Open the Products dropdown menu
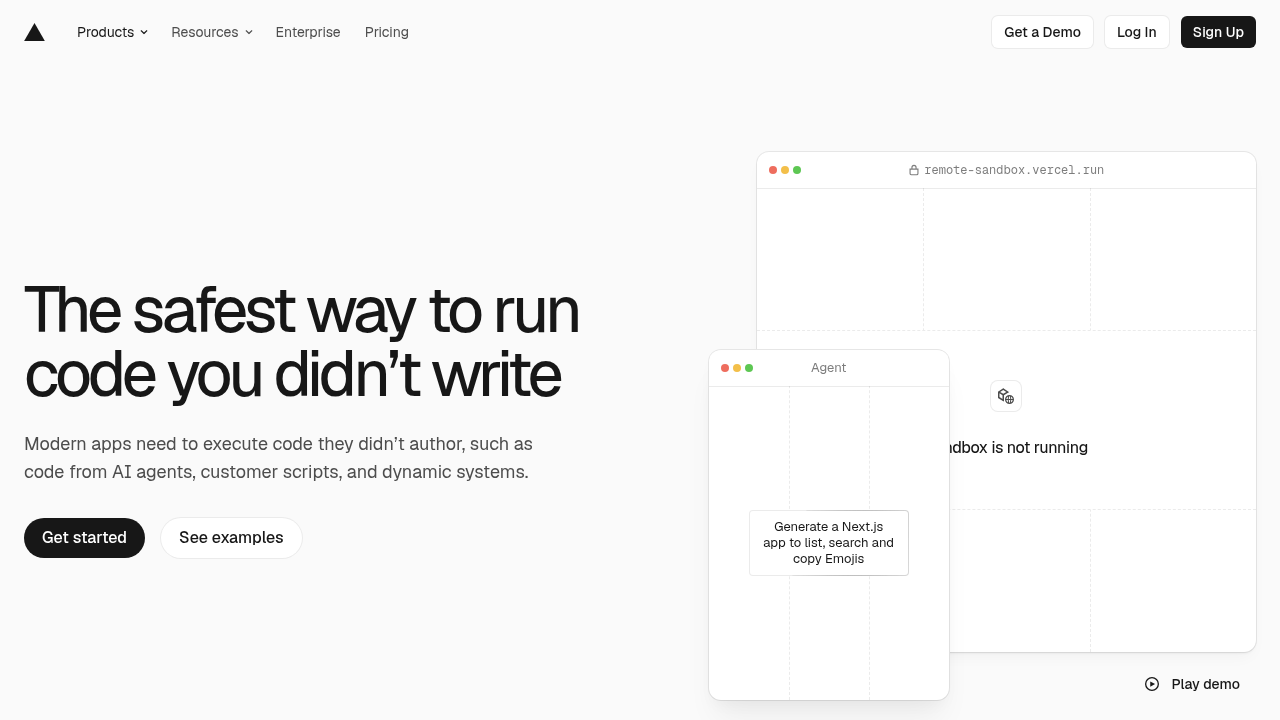The height and width of the screenshot is (720, 1280). tap(112, 32)
